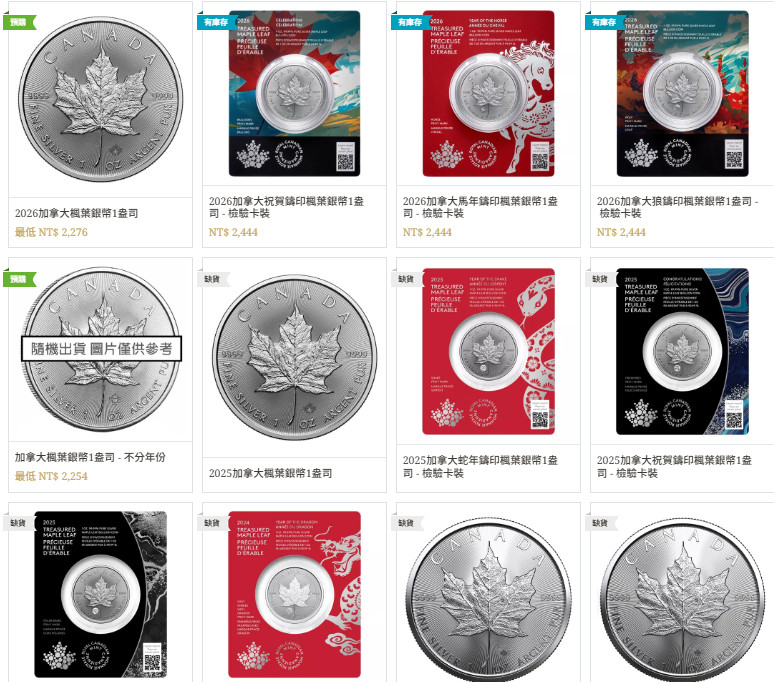
Task: Open the 2025加拿大蛇年鑄印楓葉銀幣 title link
Action: coord(480,467)
